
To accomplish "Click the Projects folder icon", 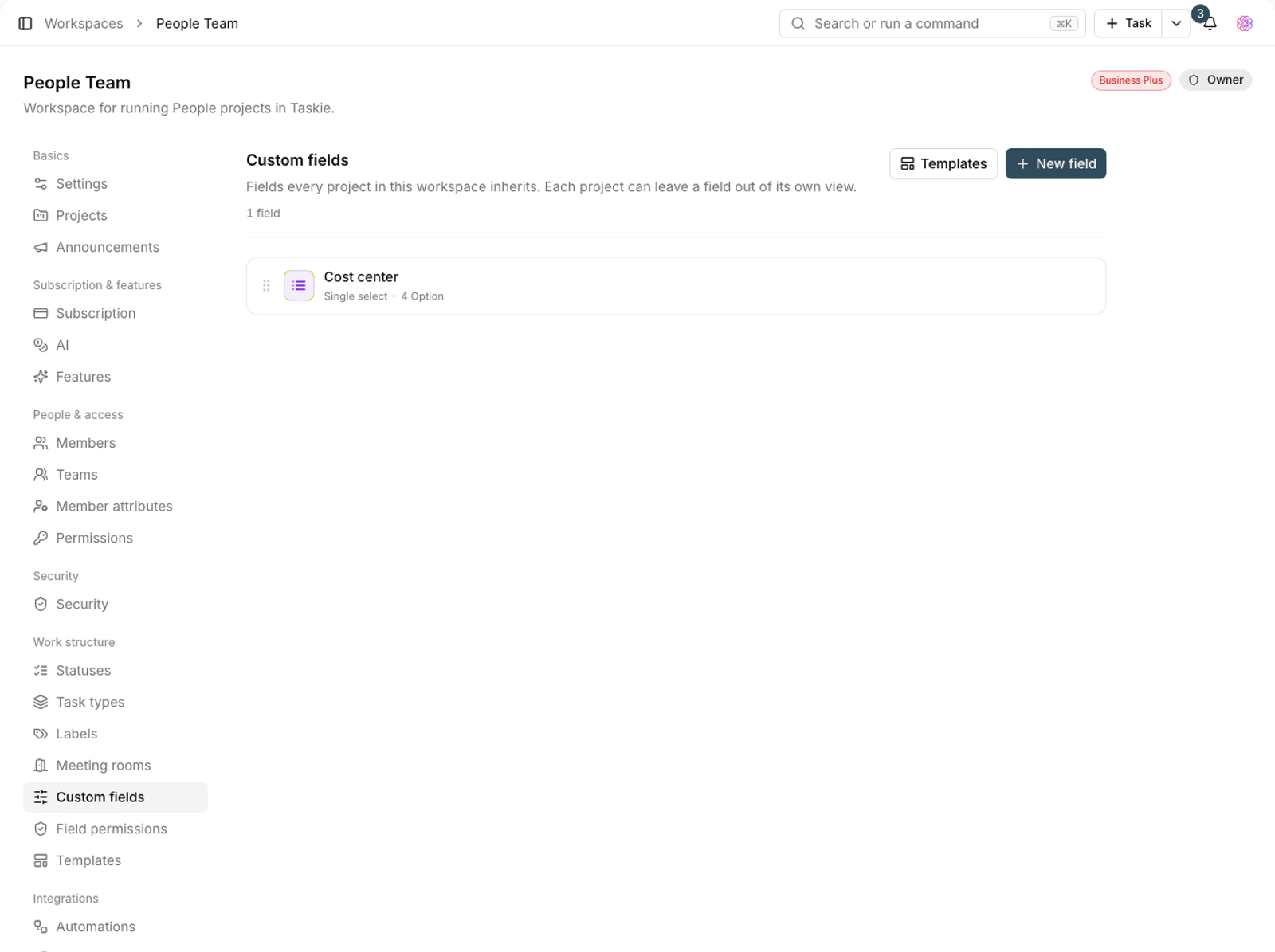I will coord(41,216).
